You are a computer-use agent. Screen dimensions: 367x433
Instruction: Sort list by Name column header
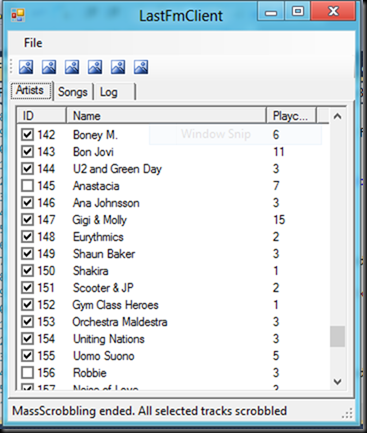(166, 116)
